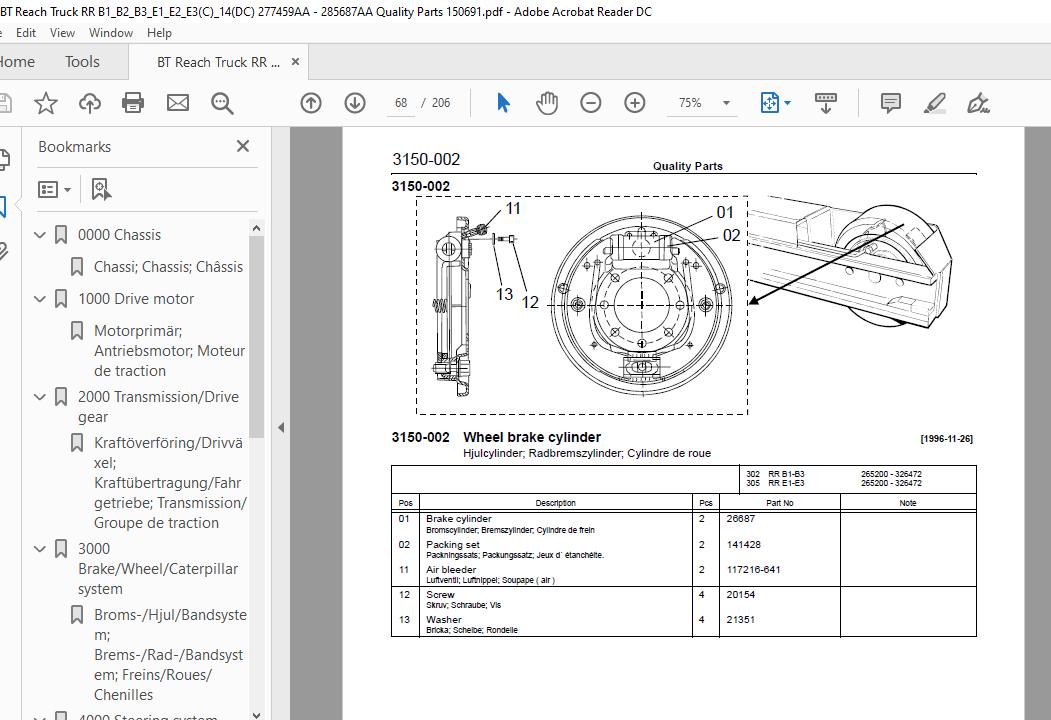This screenshot has width=1051, height=720.
Task: Select the hand pan tool
Action: pyautogui.click(x=547, y=103)
